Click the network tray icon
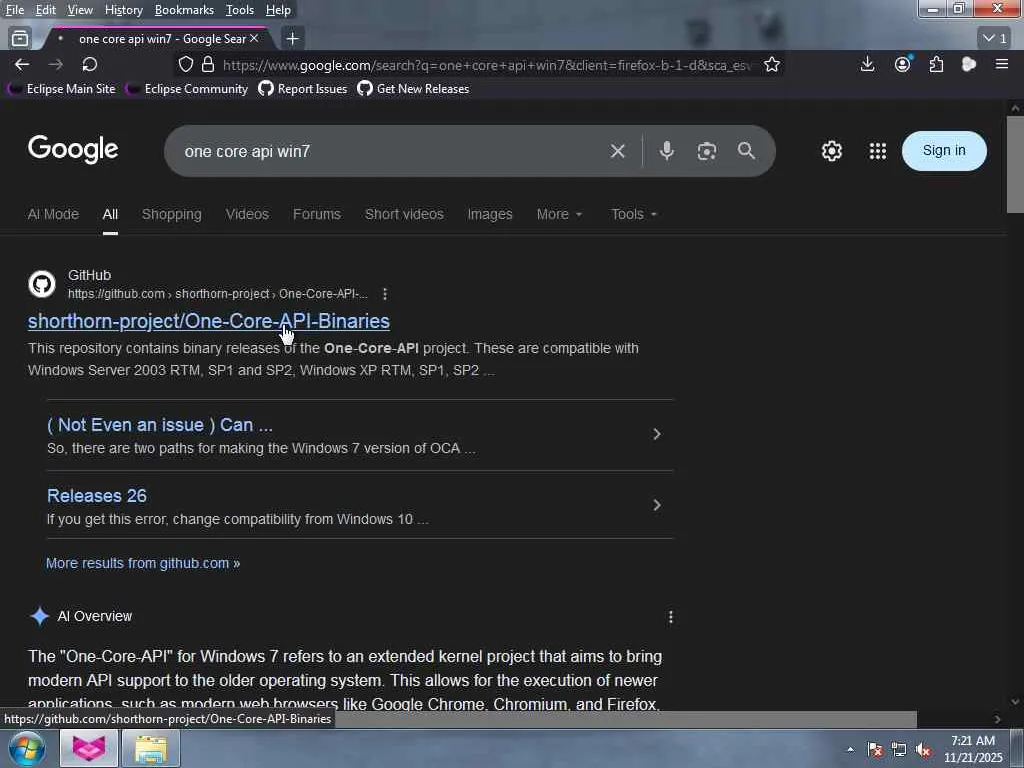Screen dimensions: 1024x768 click(x=899, y=750)
